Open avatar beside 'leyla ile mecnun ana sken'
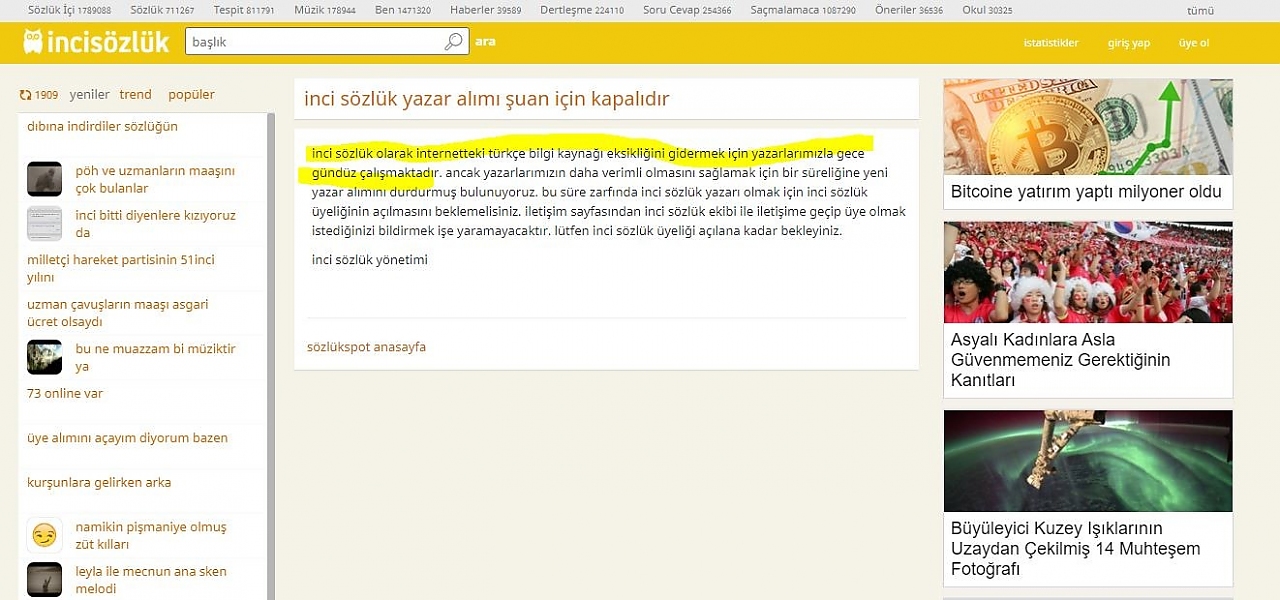Image resolution: width=1280 pixels, height=600 pixels. click(x=45, y=580)
